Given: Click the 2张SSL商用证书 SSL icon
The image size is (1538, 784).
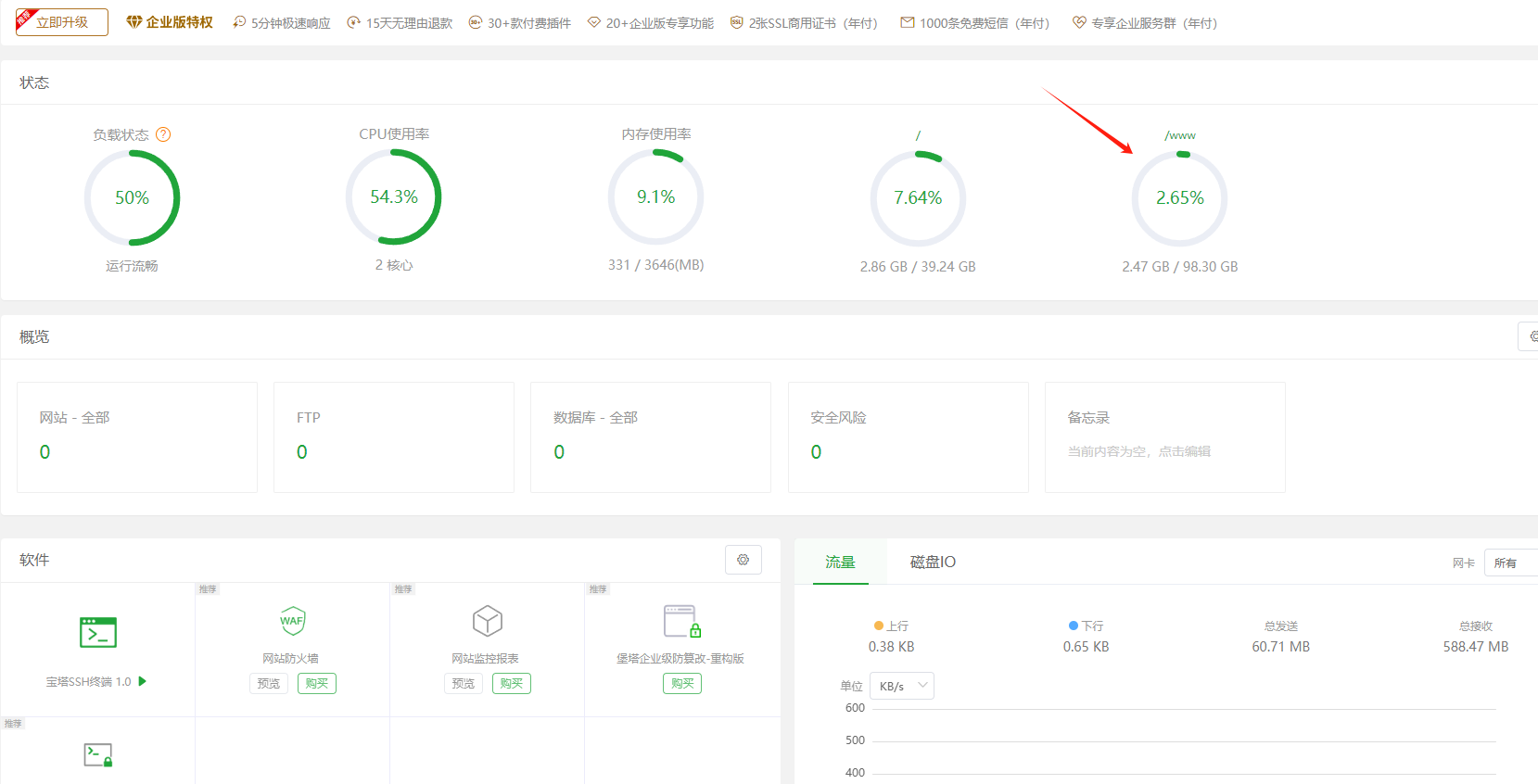Looking at the screenshot, I should [x=737, y=22].
